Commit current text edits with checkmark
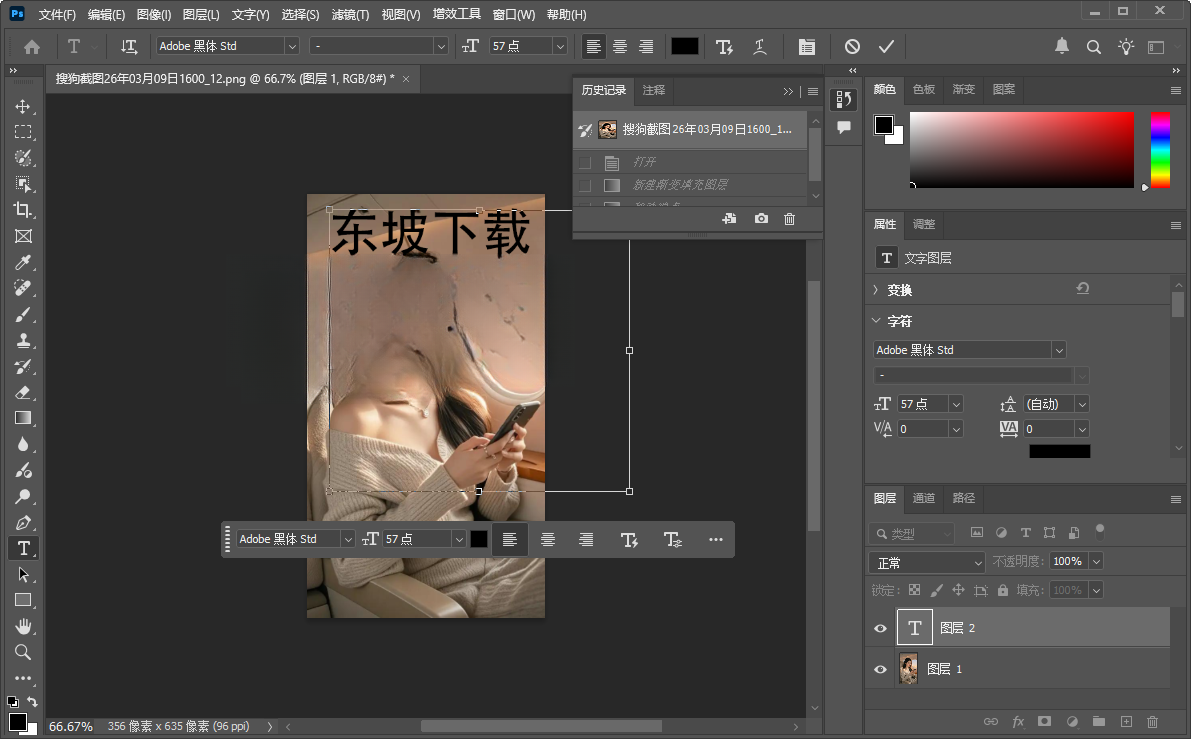 (886, 47)
